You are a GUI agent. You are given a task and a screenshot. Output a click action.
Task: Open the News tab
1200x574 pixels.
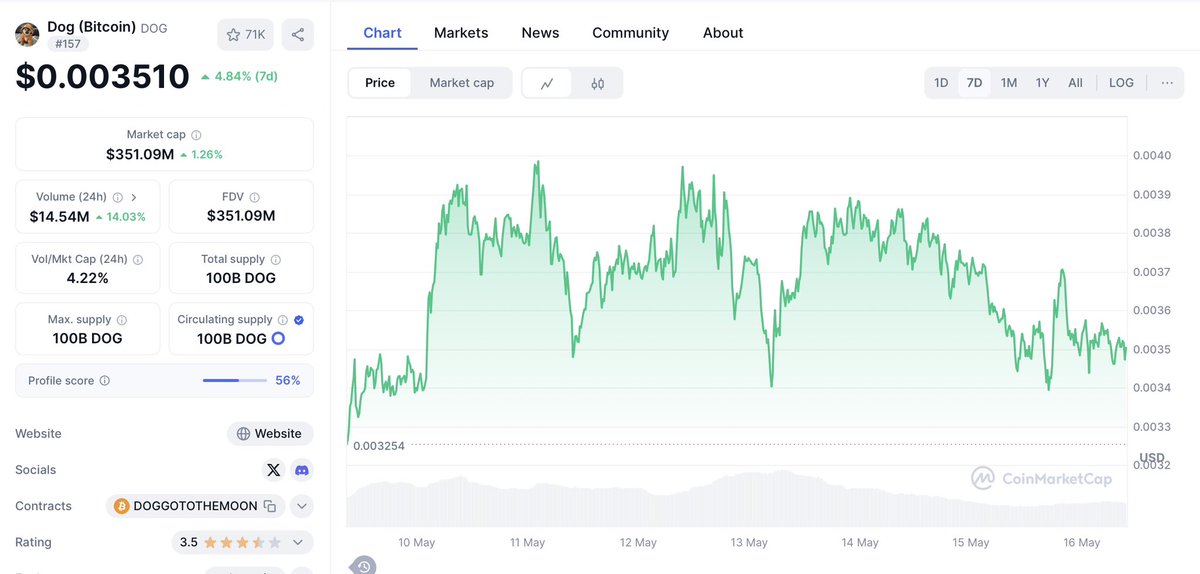[540, 33]
